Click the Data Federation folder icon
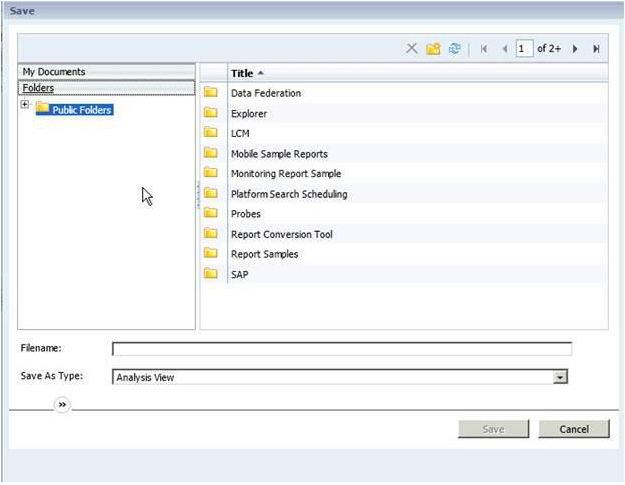This screenshot has height=485, width=625. tap(210, 92)
